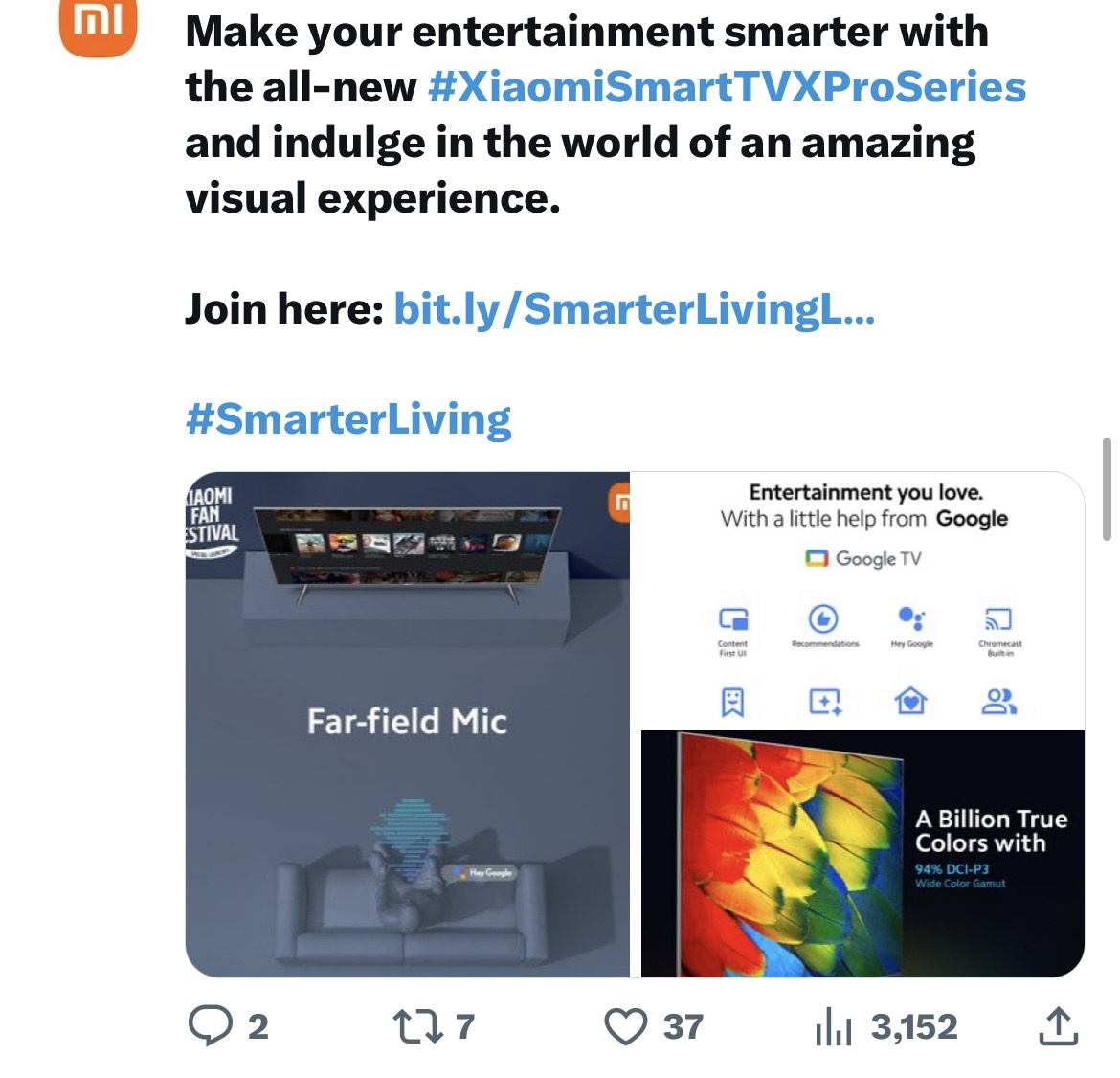This screenshot has height=1078, width=1120.
Task: Open the #XiaomiSmartTVXProSeries hashtag
Action: (728, 87)
